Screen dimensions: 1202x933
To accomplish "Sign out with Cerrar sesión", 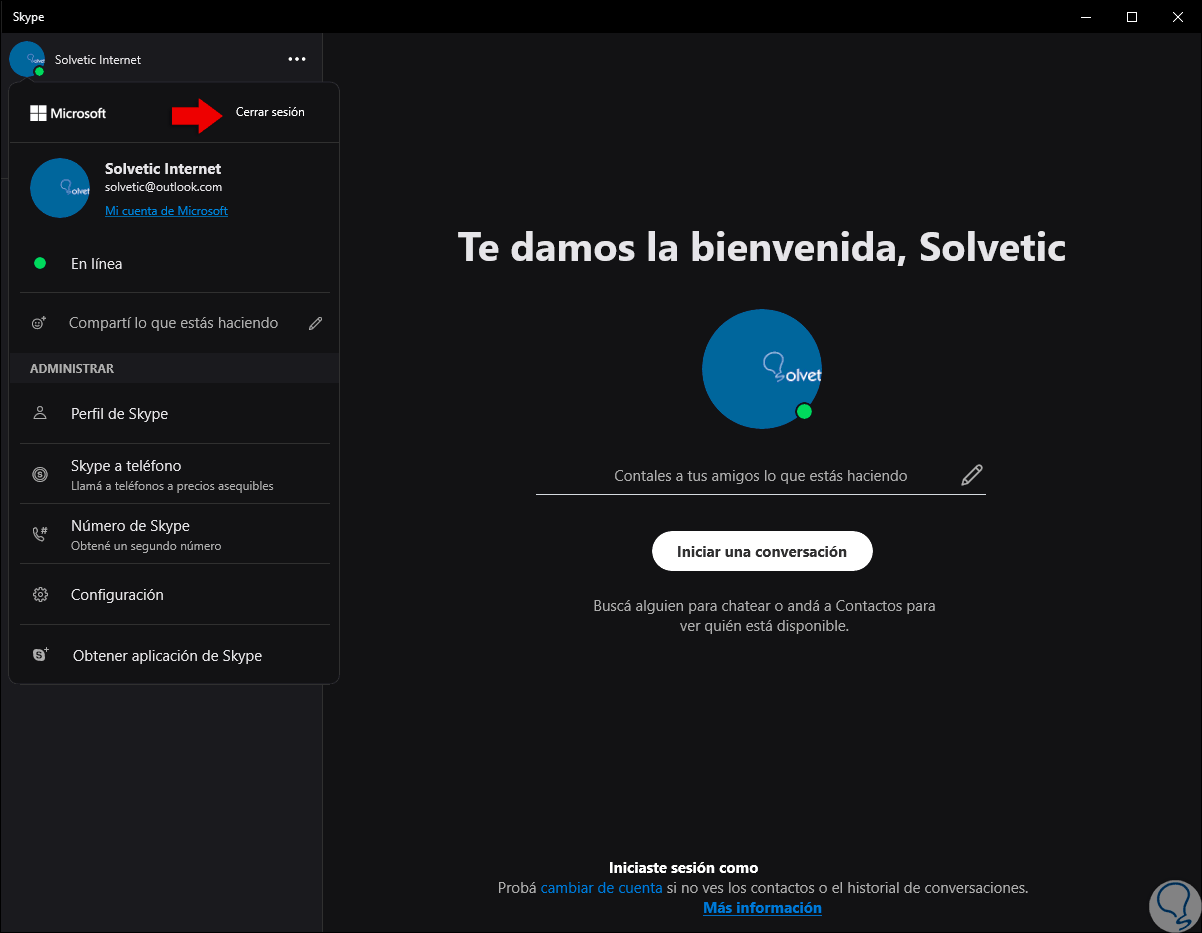I will pyautogui.click(x=270, y=112).
